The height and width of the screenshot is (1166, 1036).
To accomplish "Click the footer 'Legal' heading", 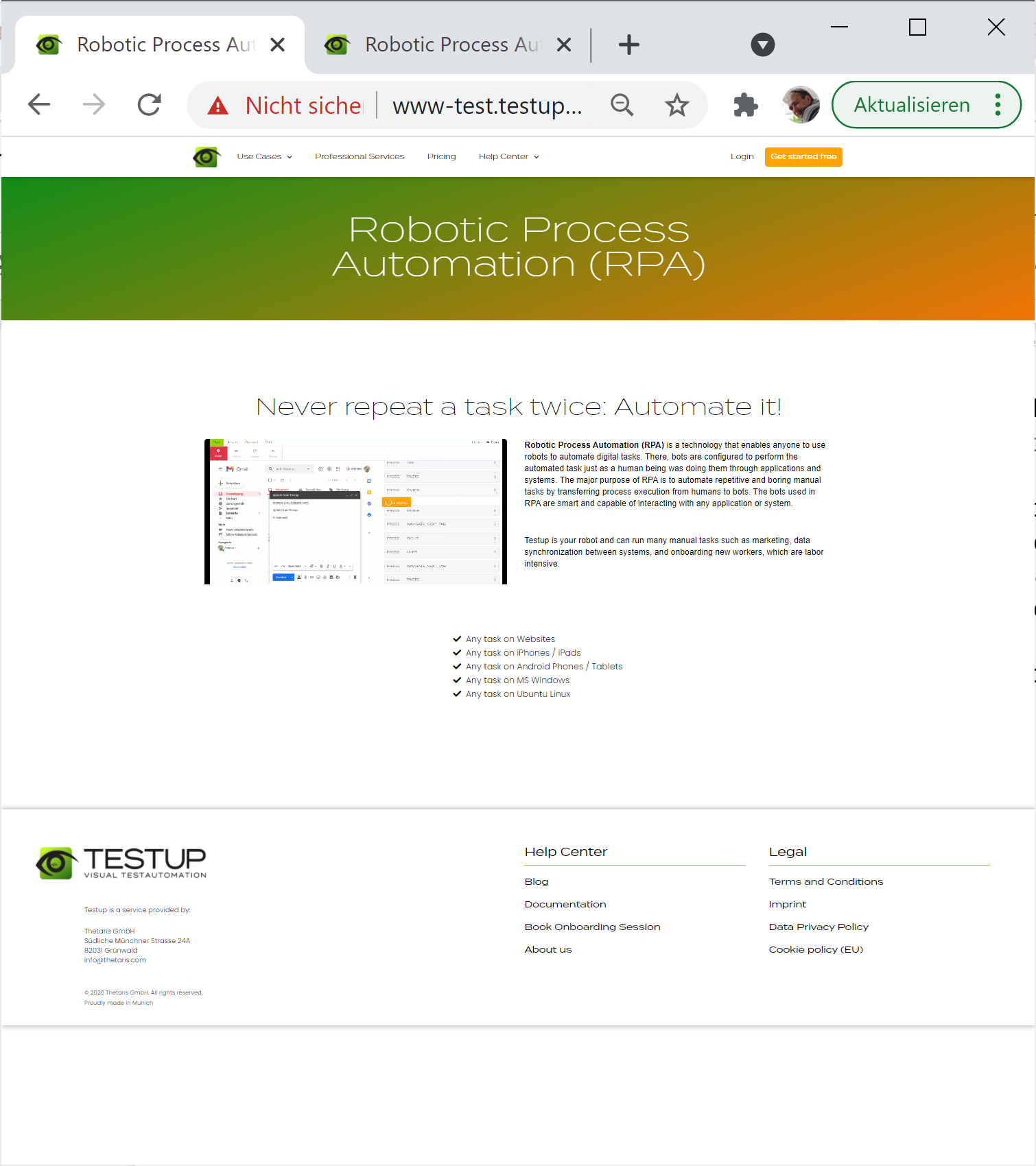I will click(788, 852).
